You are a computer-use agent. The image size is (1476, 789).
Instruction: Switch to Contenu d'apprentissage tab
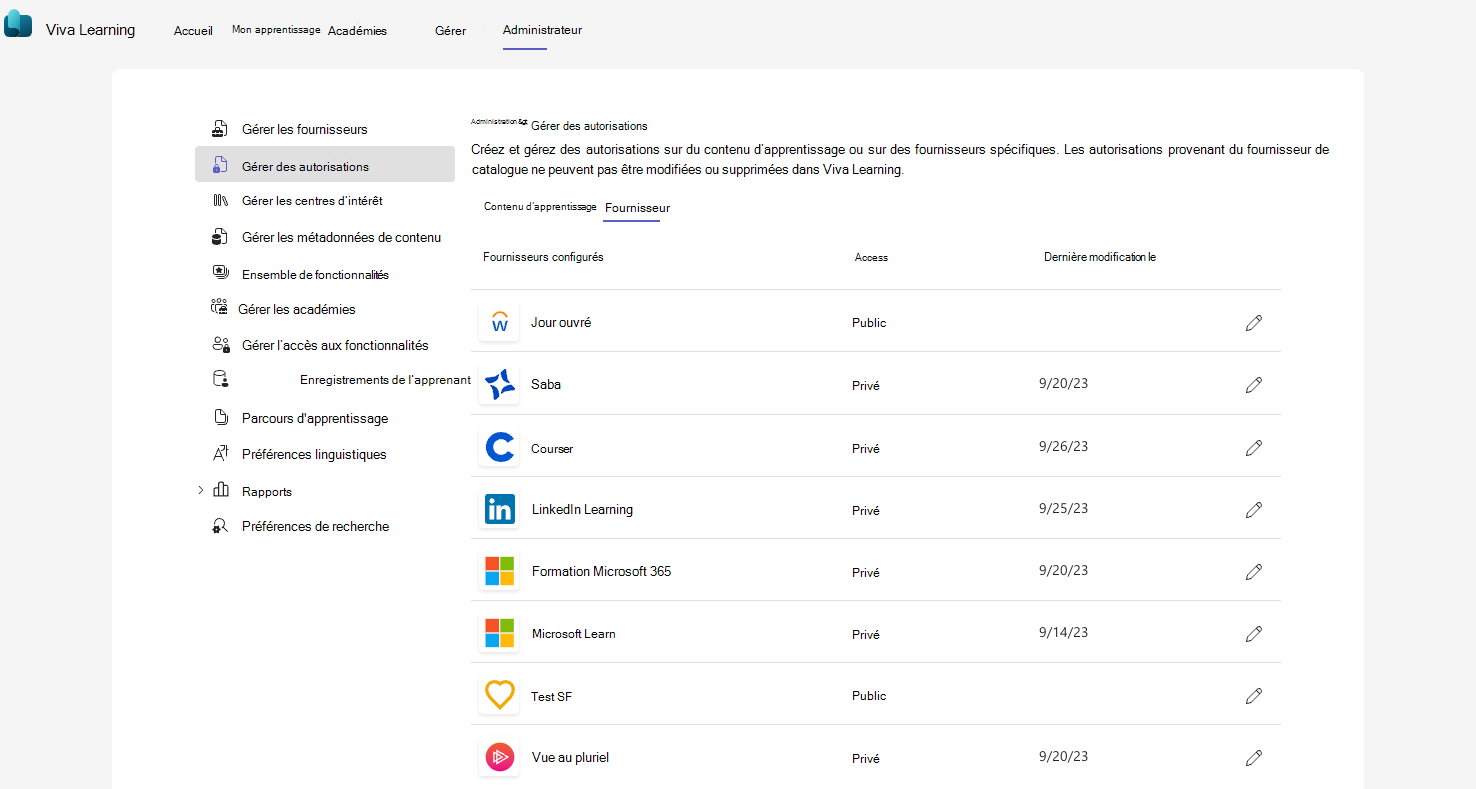[x=540, y=206]
